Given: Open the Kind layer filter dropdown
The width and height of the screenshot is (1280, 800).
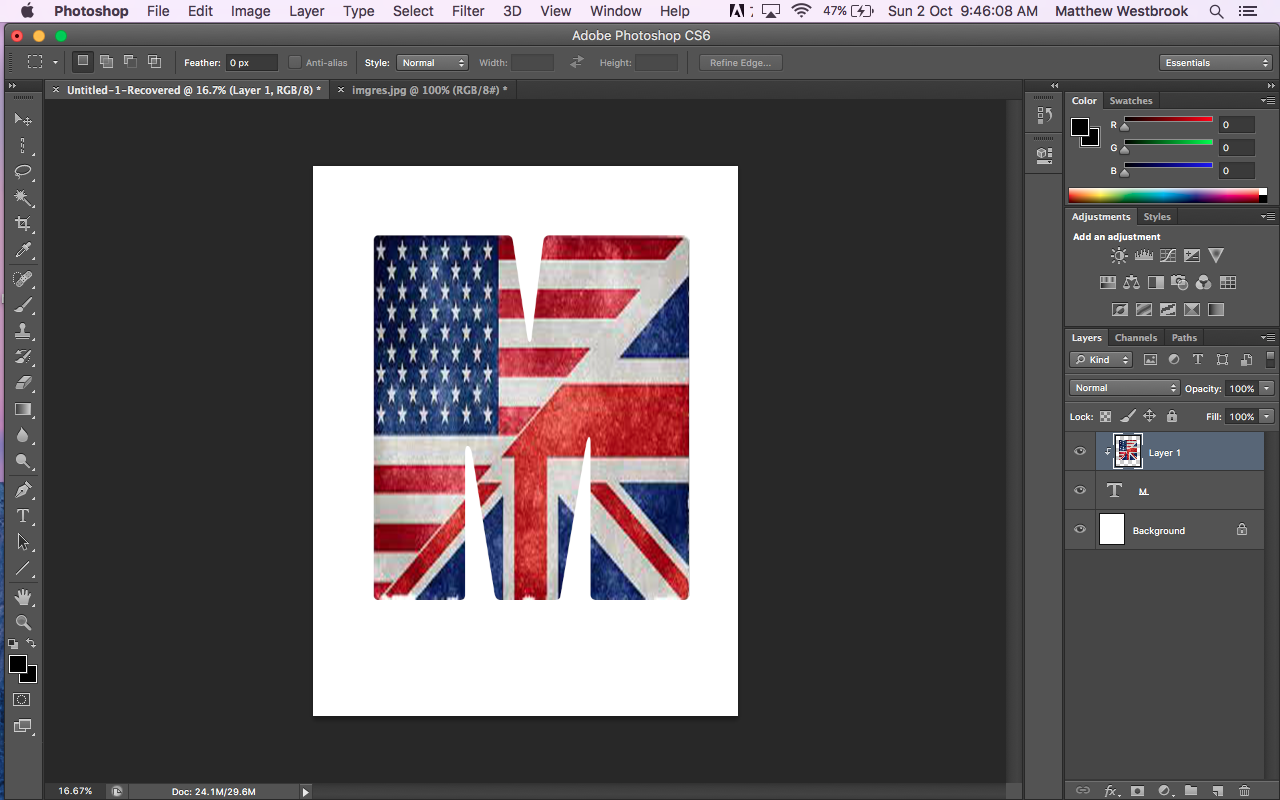Looking at the screenshot, I should (1101, 360).
